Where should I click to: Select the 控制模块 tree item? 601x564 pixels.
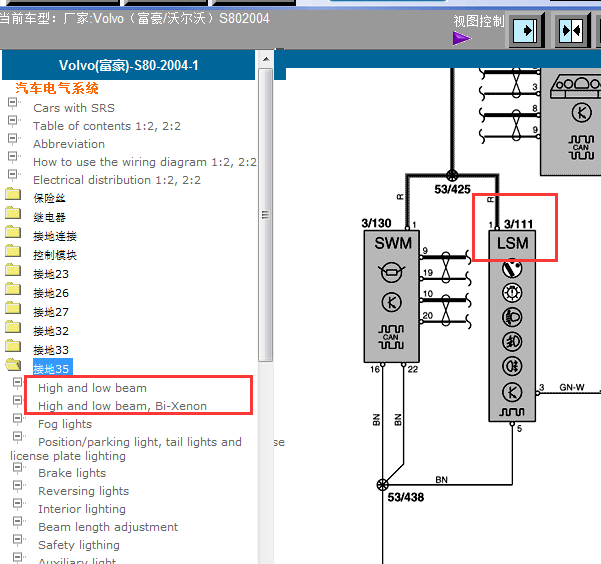pyautogui.click(x=55, y=255)
